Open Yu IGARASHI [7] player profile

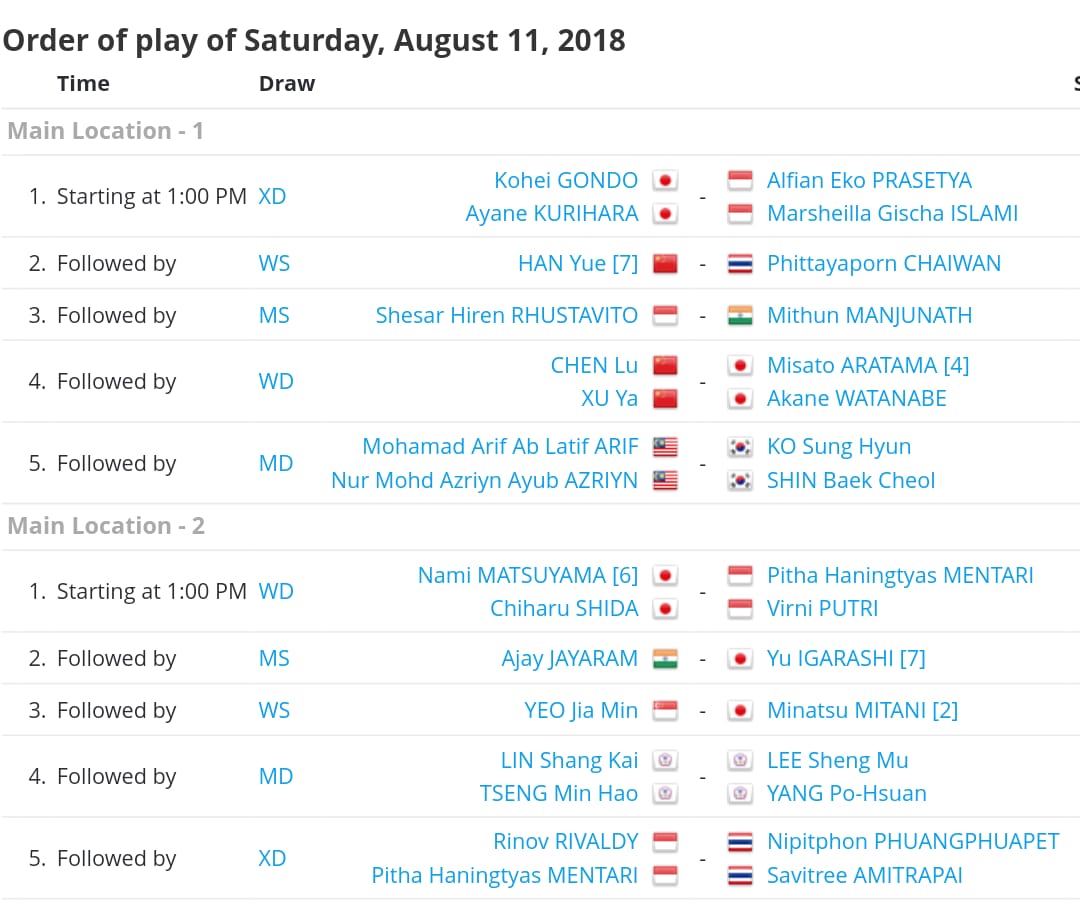point(846,658)
